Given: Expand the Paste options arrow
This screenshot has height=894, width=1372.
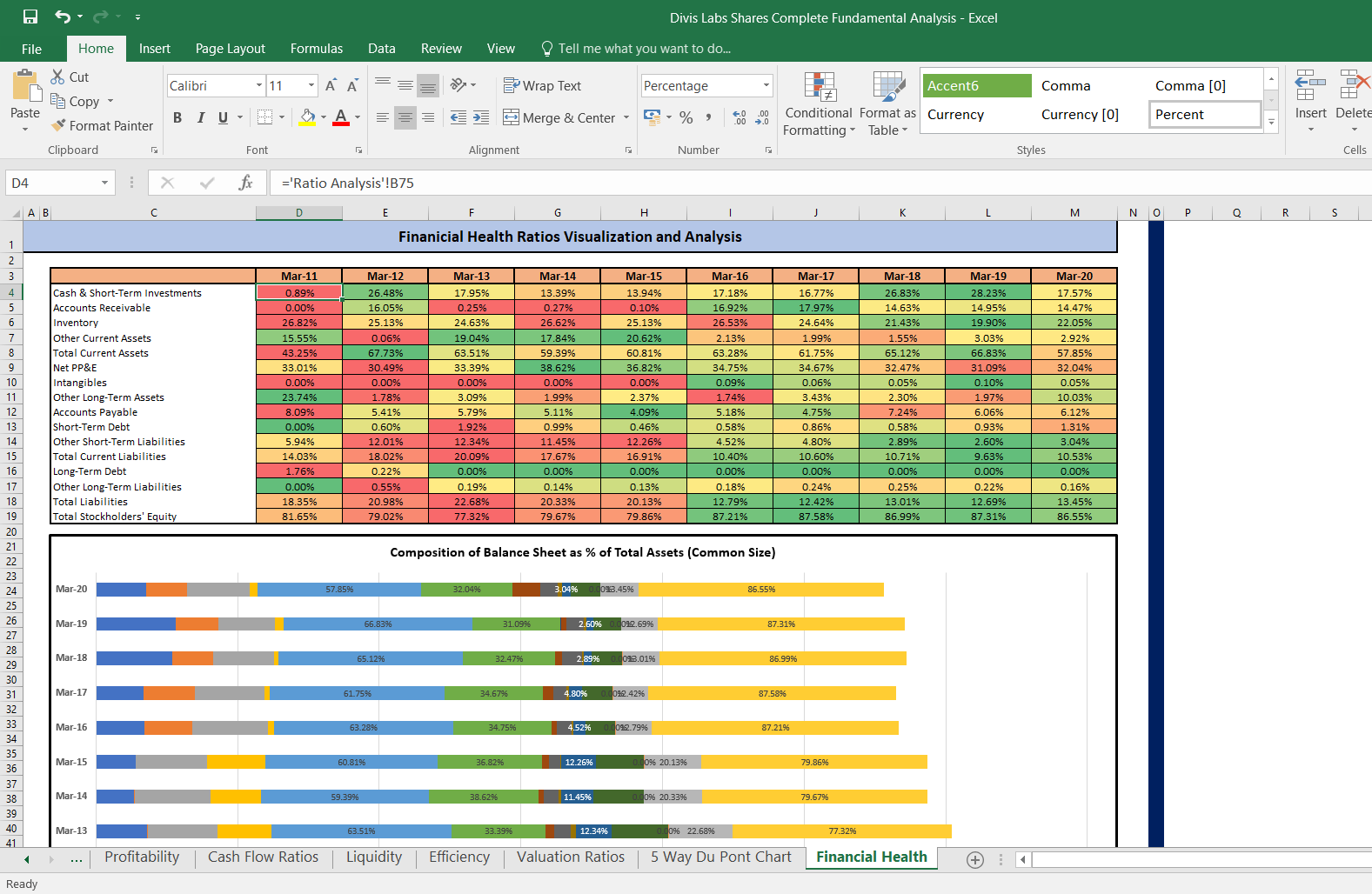Looking at the screenshot, I should pyautogui.click(x=25, y=130).
